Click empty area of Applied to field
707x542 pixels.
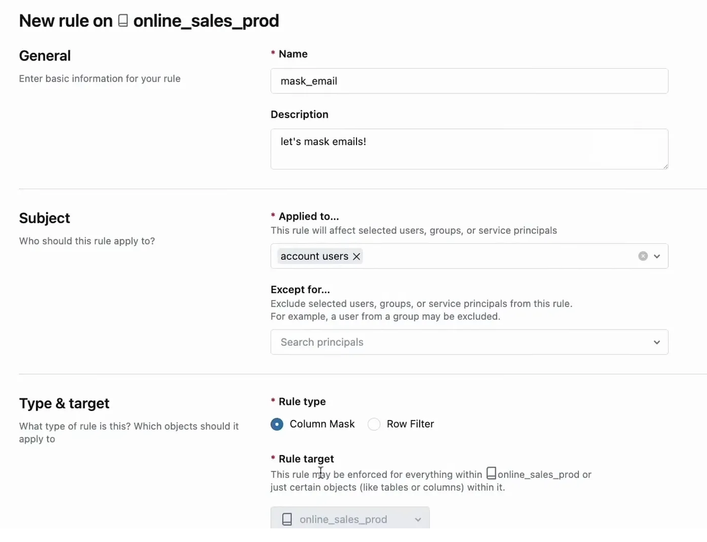tap(500, 257)
